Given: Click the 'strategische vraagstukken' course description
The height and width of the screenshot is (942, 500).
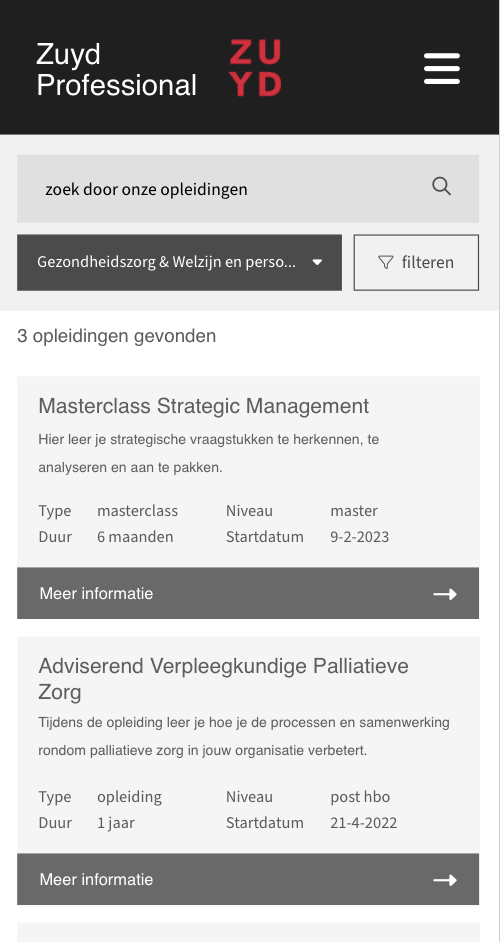Looking at the screenshot, I should pyautogui.click(x=209, y=453).
